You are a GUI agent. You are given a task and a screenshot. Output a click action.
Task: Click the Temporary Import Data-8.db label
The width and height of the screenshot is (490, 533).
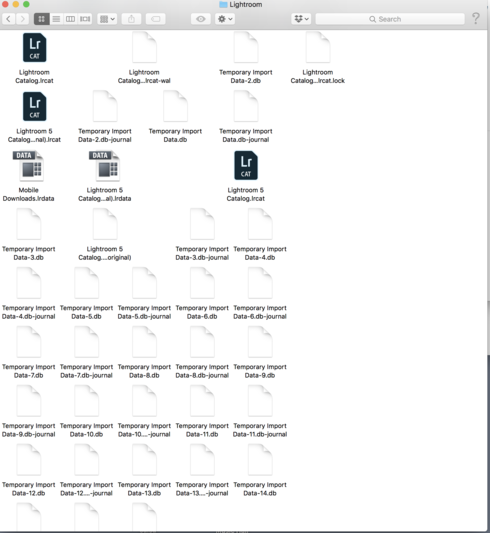tap(144, 371)
